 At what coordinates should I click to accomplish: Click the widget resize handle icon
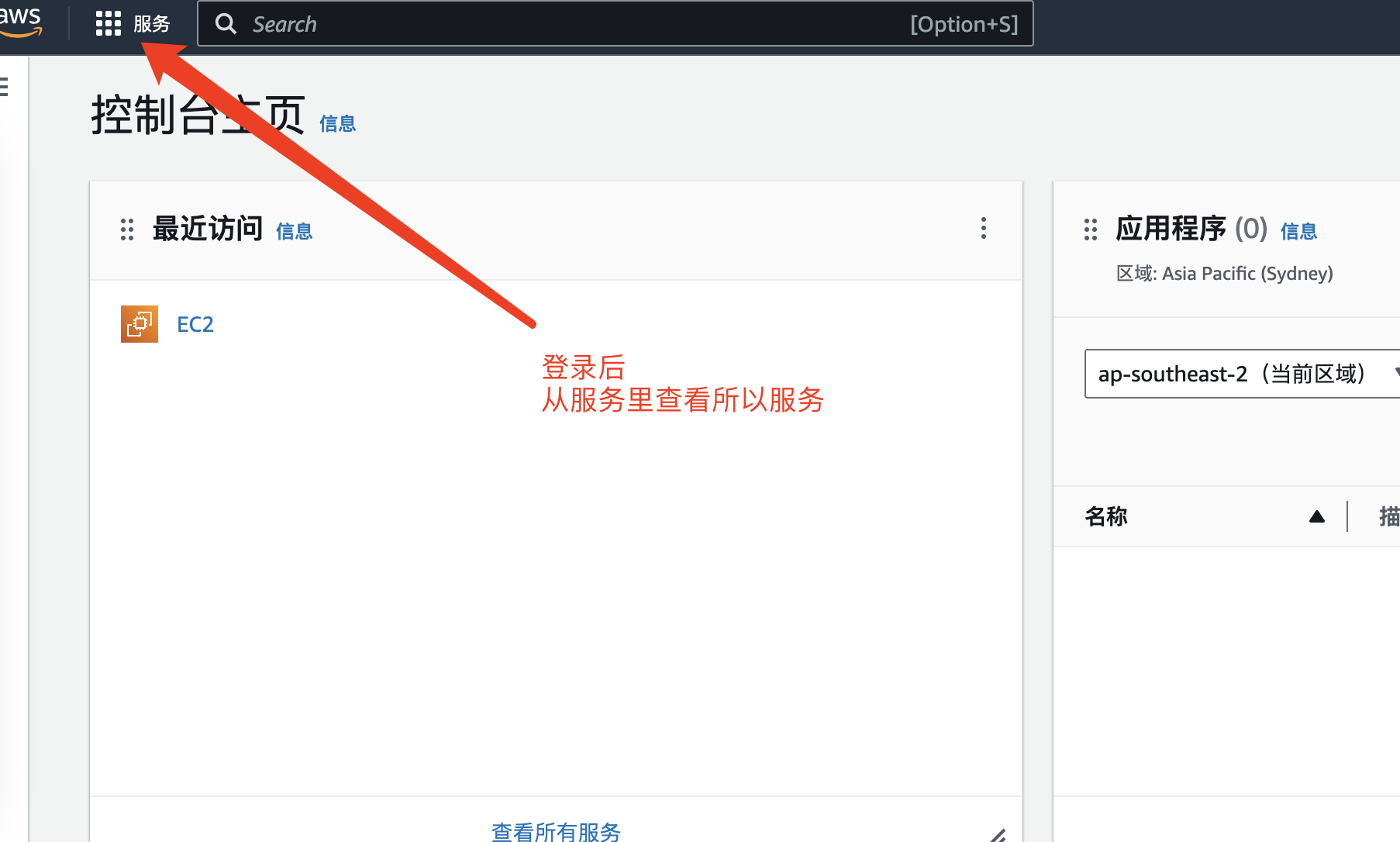998,835
